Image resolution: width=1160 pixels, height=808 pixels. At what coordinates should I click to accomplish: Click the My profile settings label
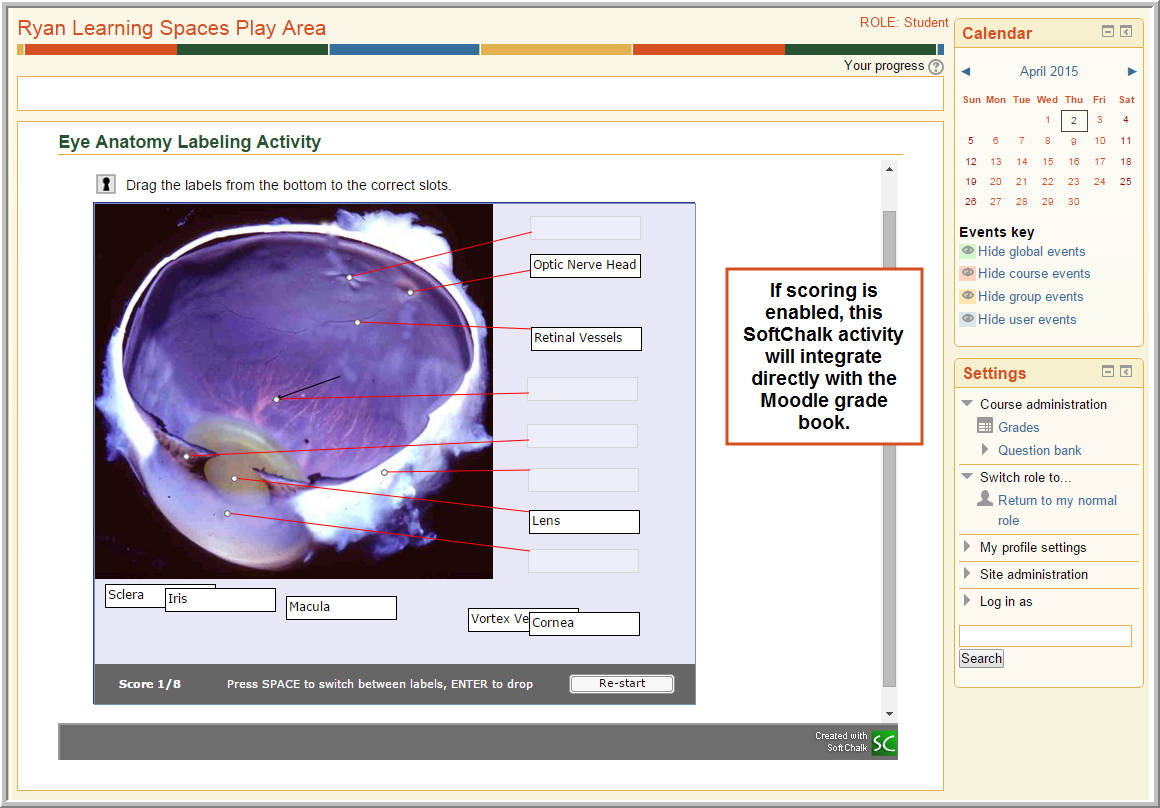point(1033,548)
